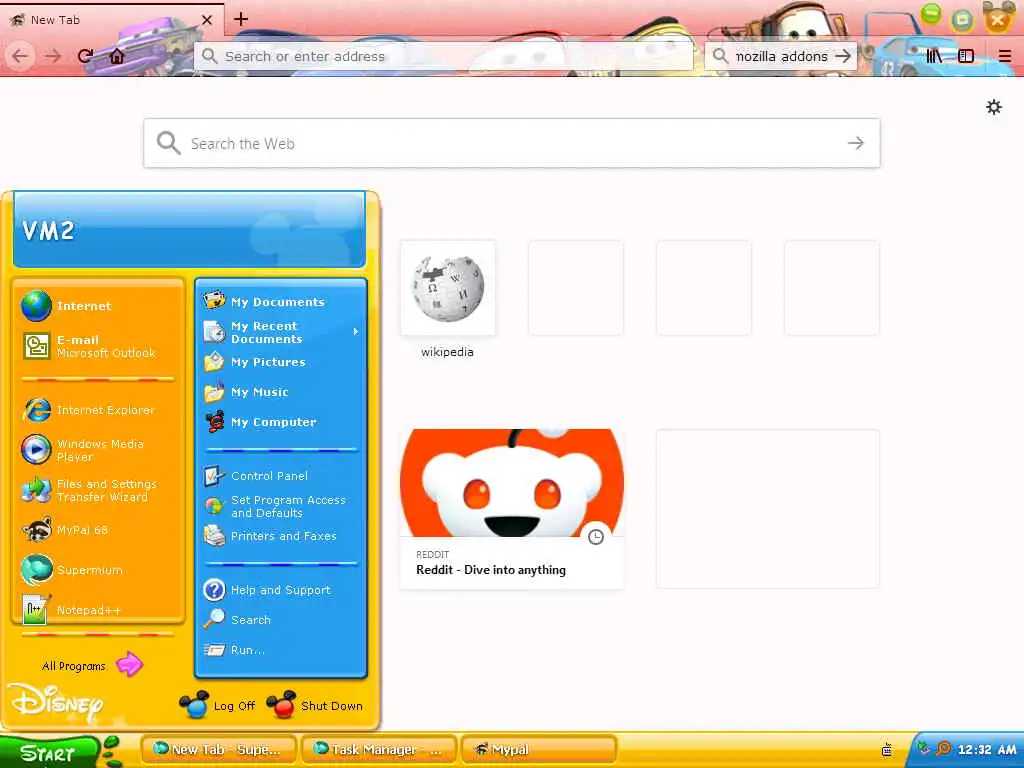
Task: Go back using the browser back arrow
Action: coord(20,56)
